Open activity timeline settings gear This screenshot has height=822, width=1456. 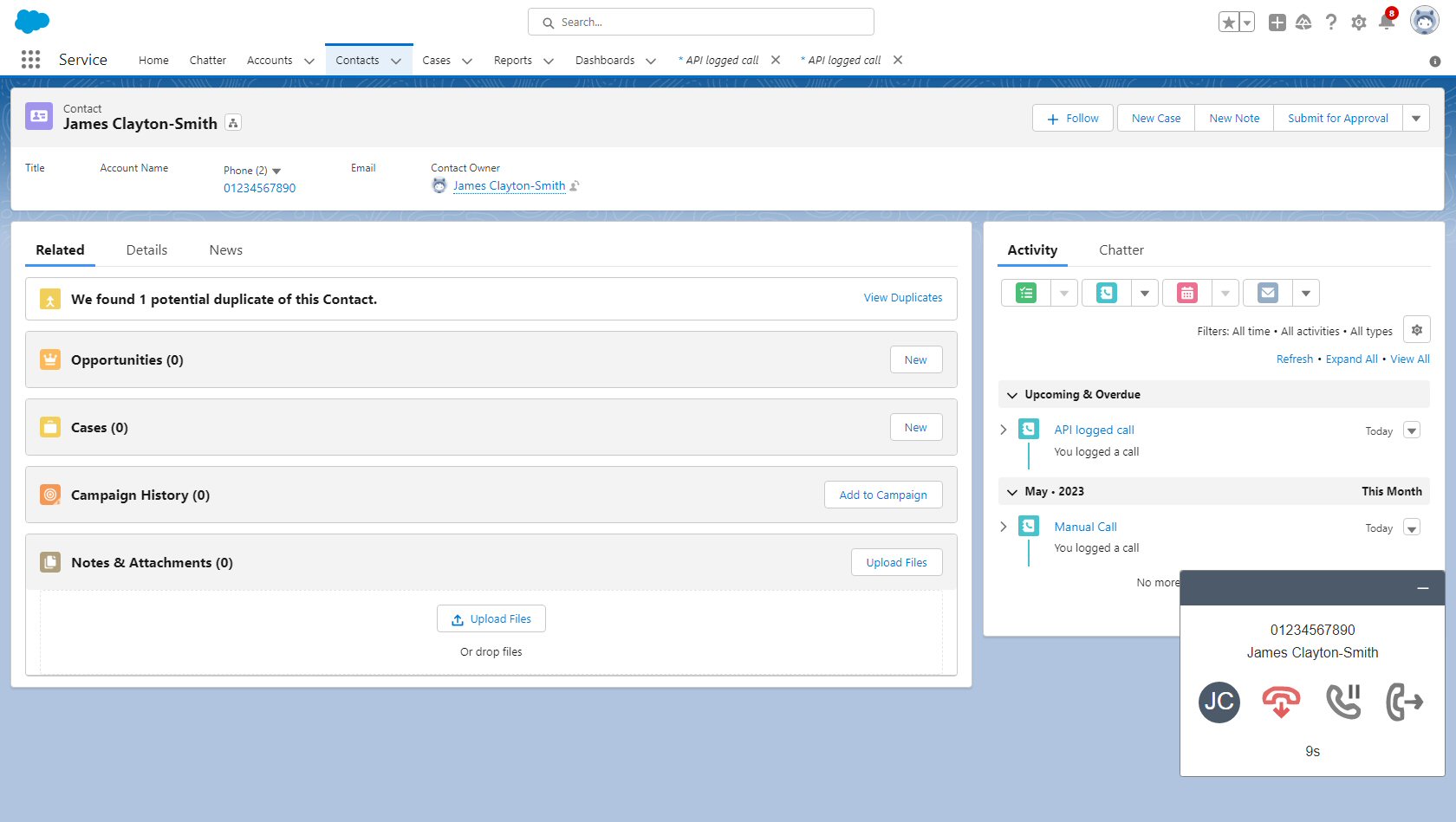[x=1417, y=330]
